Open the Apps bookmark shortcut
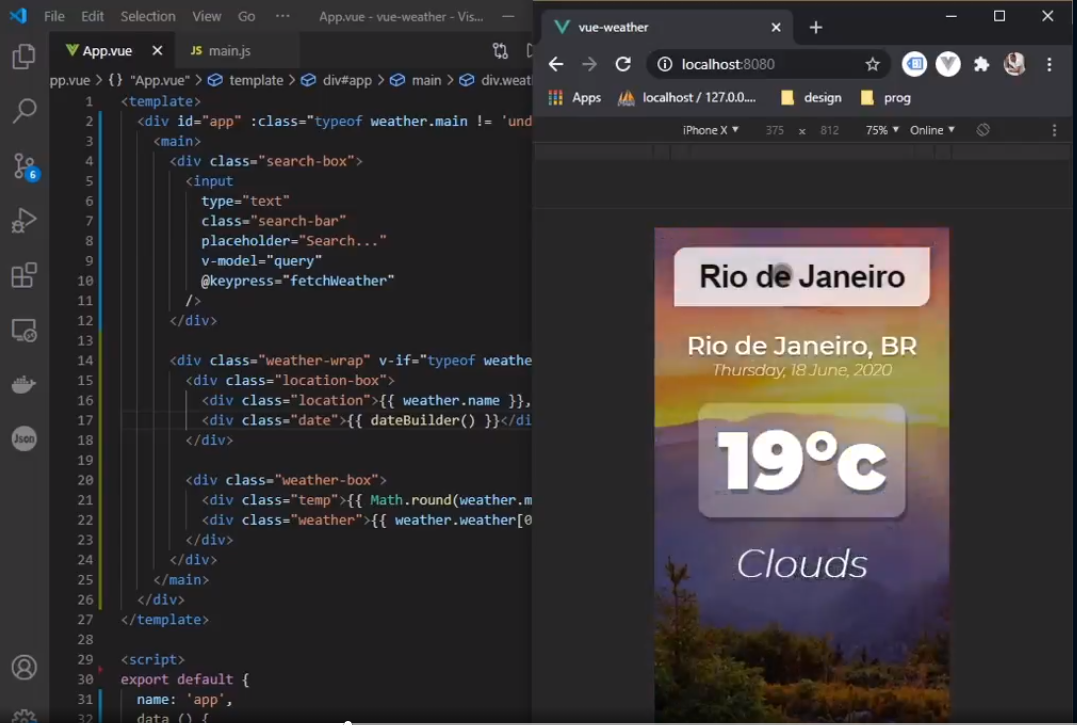1077x725 pixels. [575, 97]
